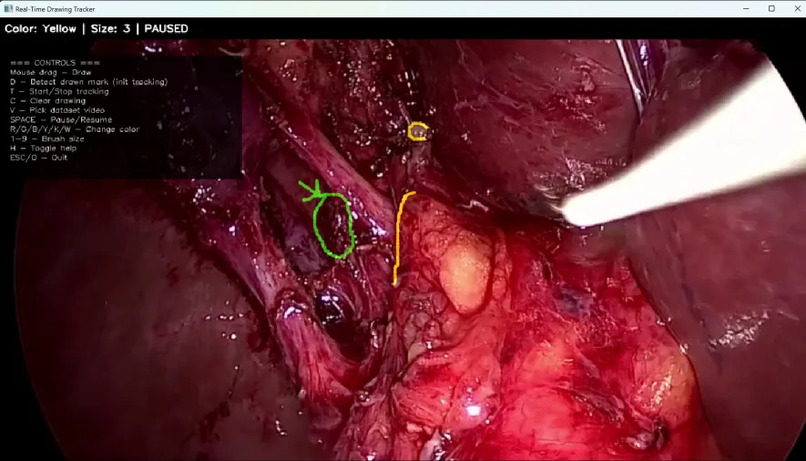Click the 'Size: 3' status text

111,29
